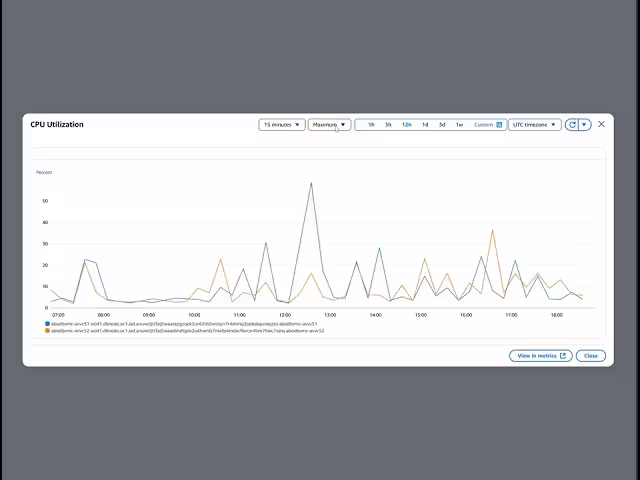Click the highest CPU peak after 12:00
The image size is (640, 480).
[x=311, y=183]
